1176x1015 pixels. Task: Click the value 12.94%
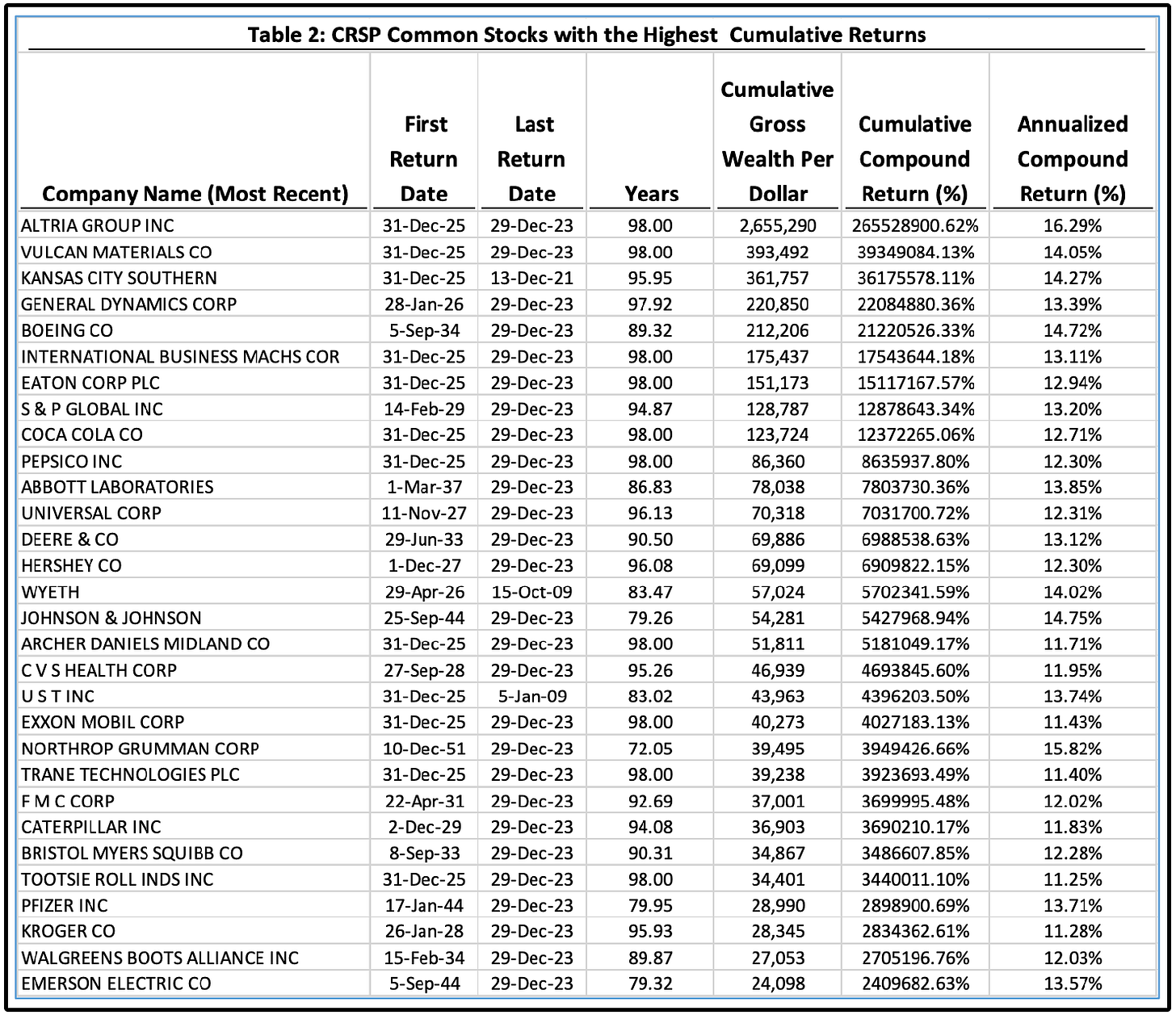click(x=1073, y=383)
